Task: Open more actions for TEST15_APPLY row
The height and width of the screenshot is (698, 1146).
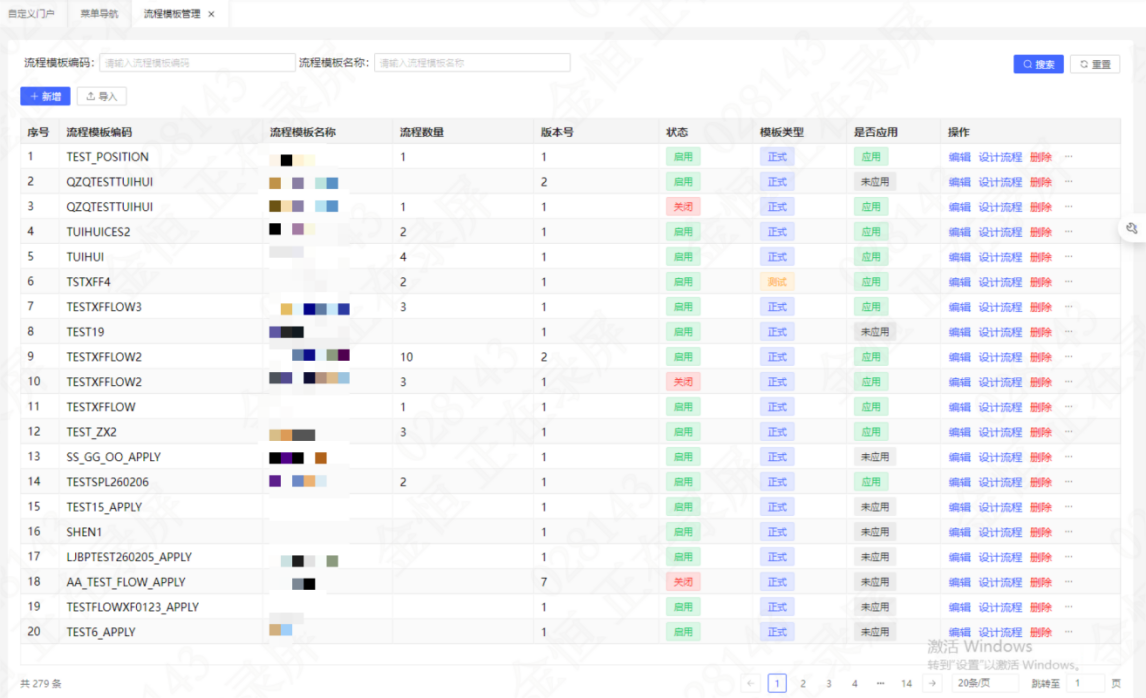Action: (1069, 507)
